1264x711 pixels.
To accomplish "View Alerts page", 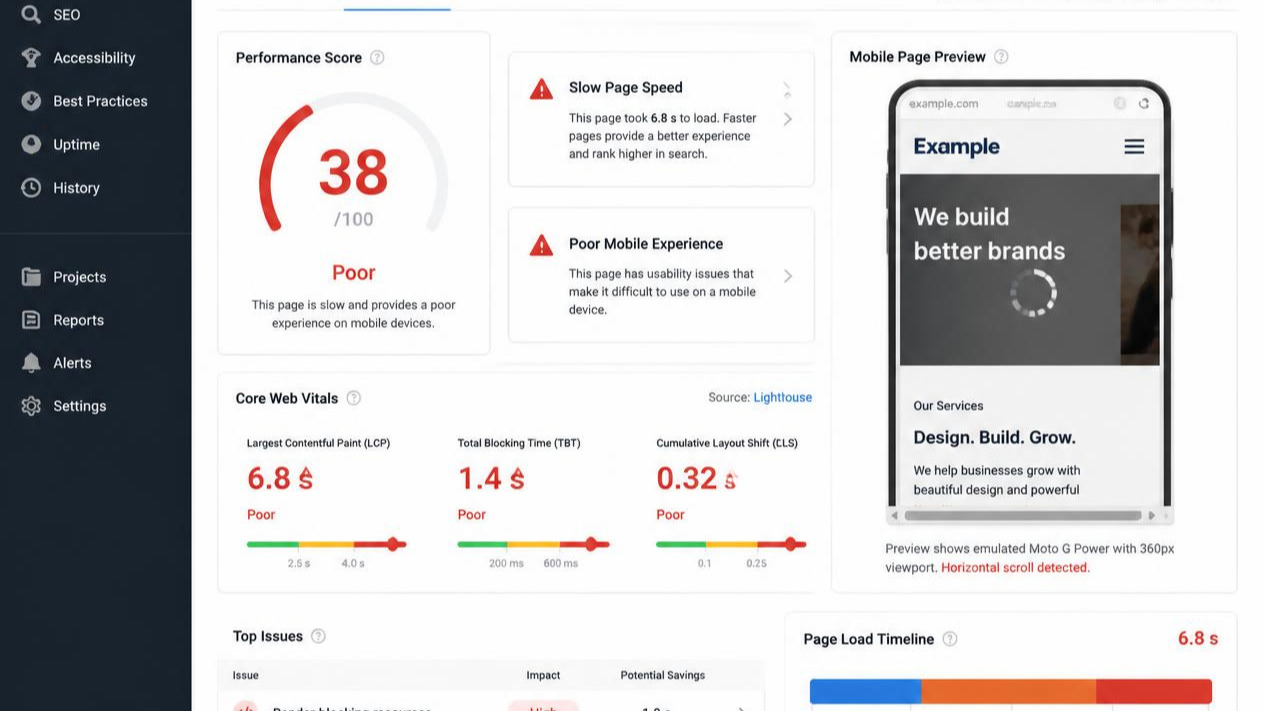I will point(72,363).
